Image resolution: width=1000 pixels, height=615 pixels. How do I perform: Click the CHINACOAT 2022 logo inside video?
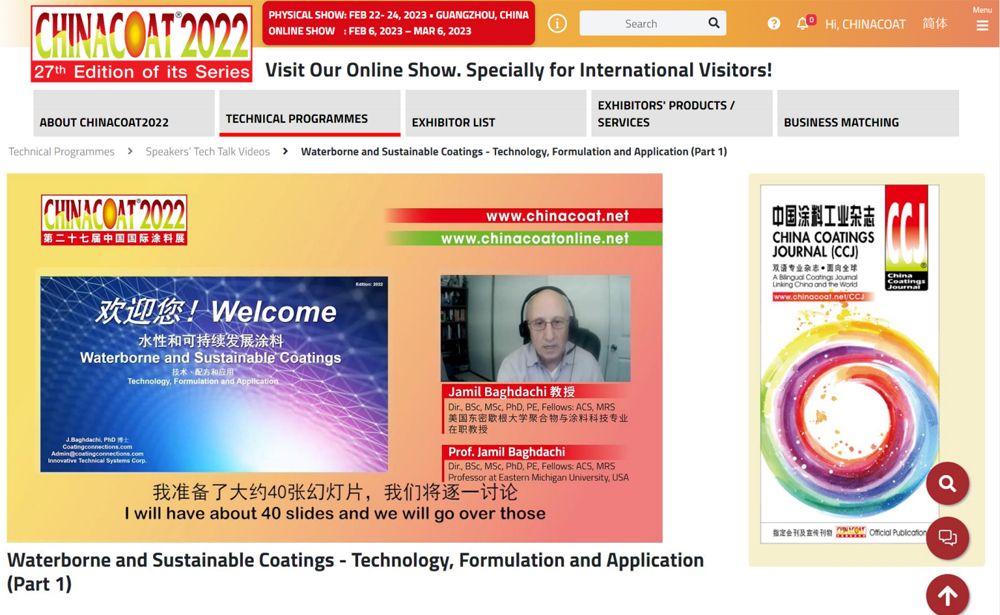coord(114,219)
